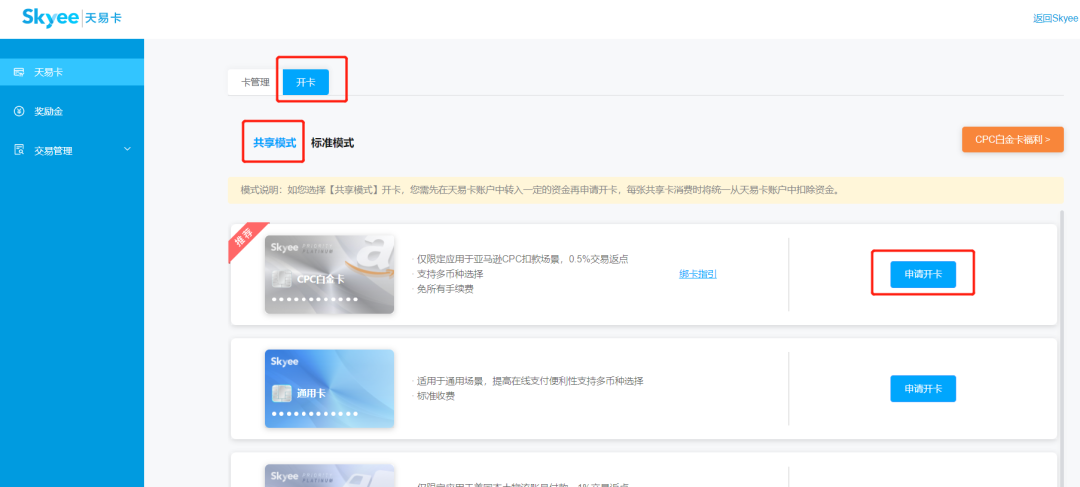This screenshot has height=487, width=1080.
Task: Click 申请开卡 for the 通用卡
Action: point(922,388)
